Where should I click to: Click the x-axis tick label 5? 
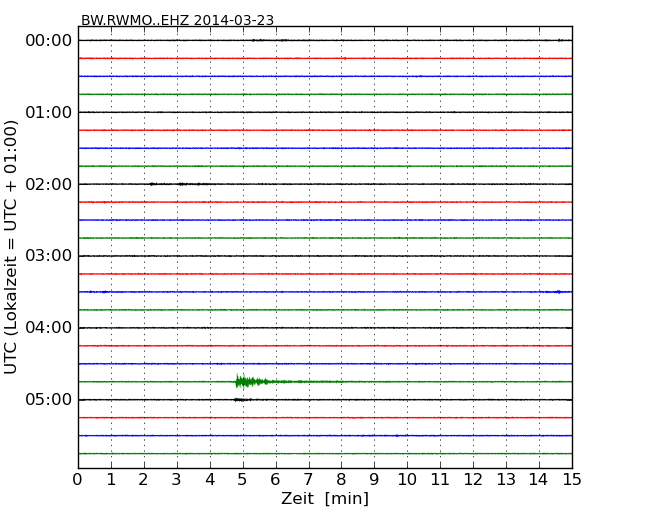pyautogui.click(x=243, y=480)
